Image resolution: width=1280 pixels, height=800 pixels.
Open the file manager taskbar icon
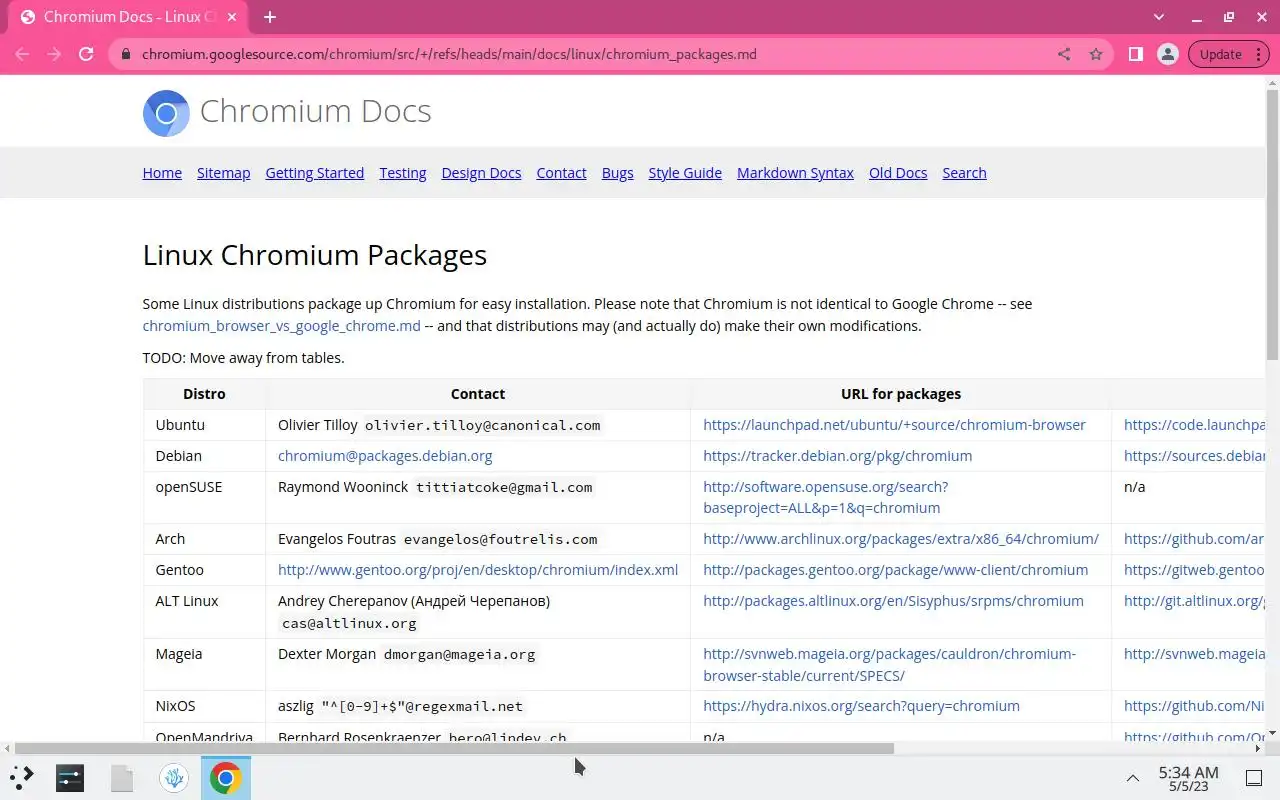[x=122, y=777]
